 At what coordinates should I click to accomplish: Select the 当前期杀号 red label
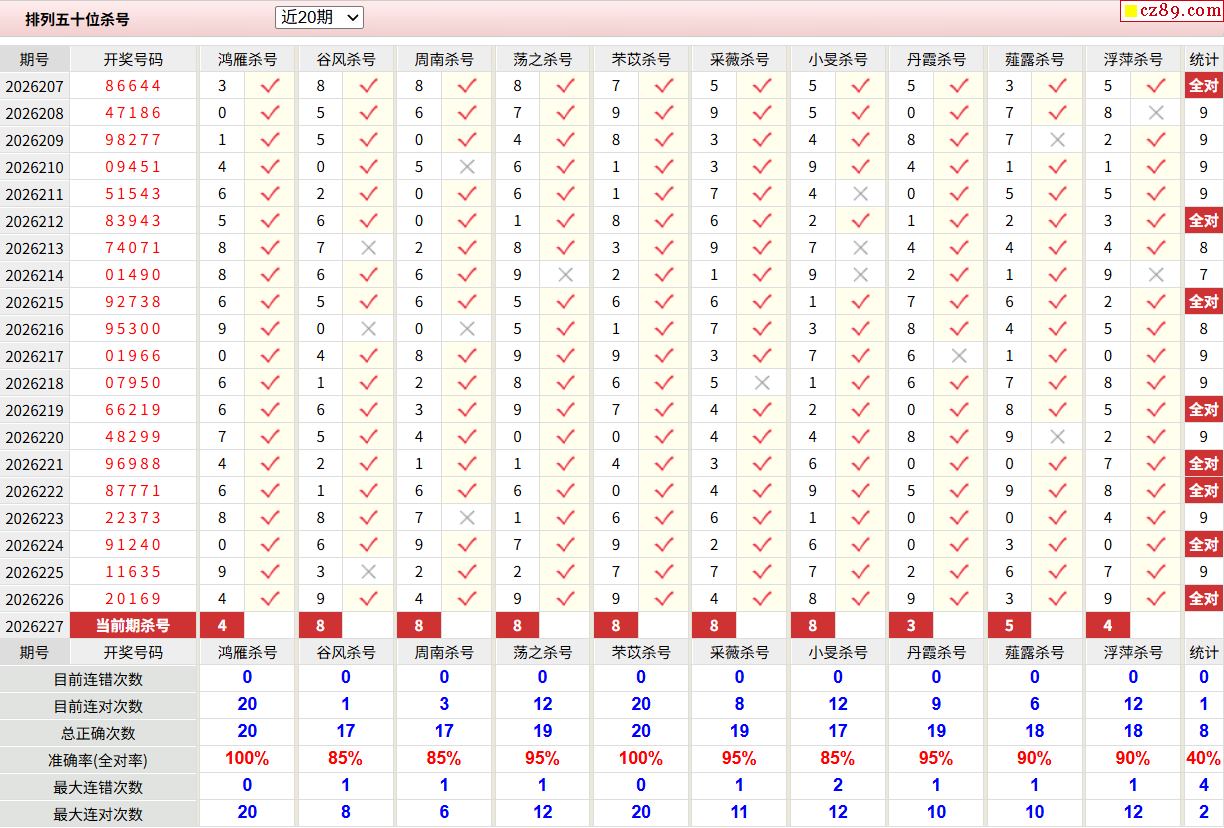click(x=133, y=626)
